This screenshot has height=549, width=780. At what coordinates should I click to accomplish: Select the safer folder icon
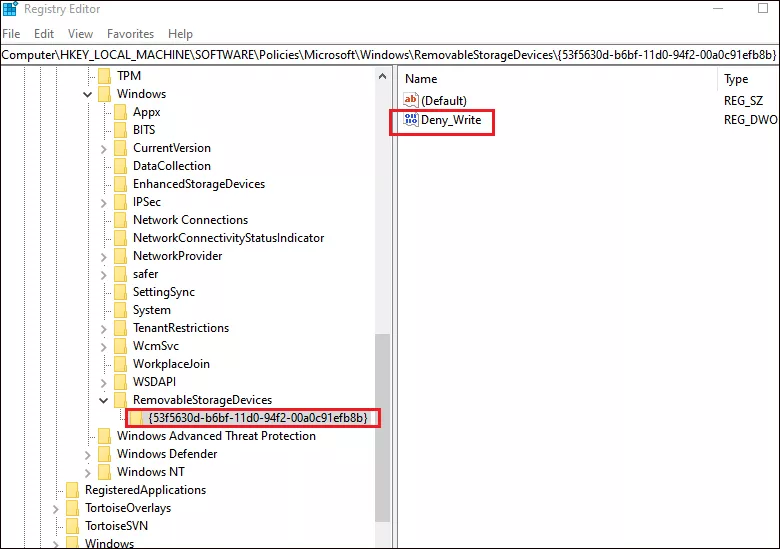120,274
